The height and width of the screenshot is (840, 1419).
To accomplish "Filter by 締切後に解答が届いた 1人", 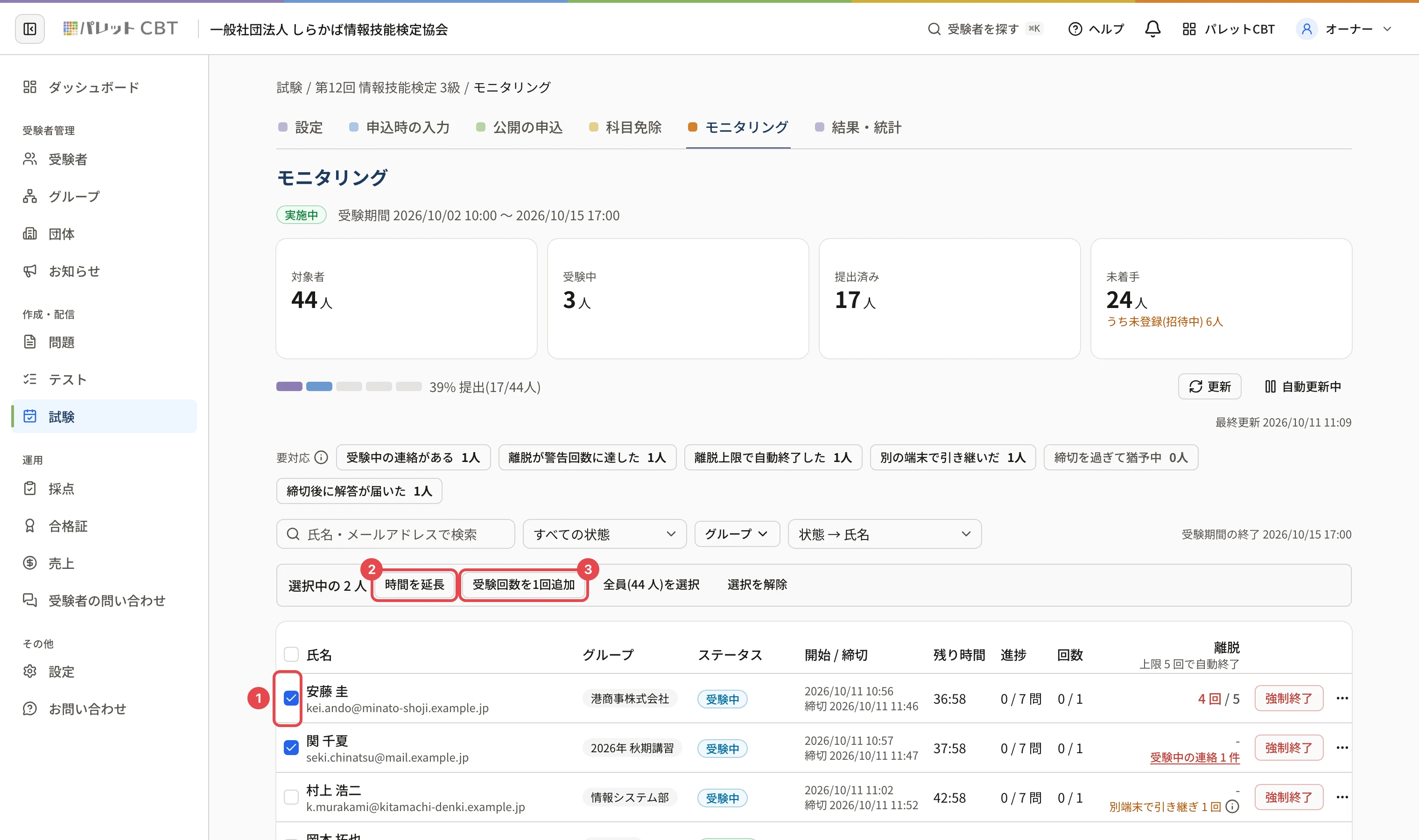I will (x=359, y=491).
